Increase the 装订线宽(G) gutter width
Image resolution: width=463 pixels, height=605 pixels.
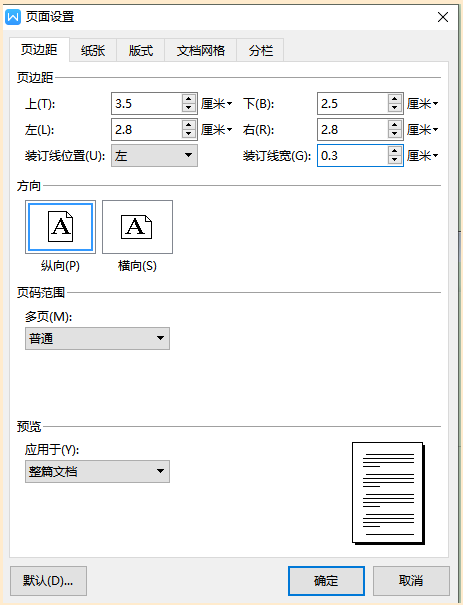click(x=394, y=150)
